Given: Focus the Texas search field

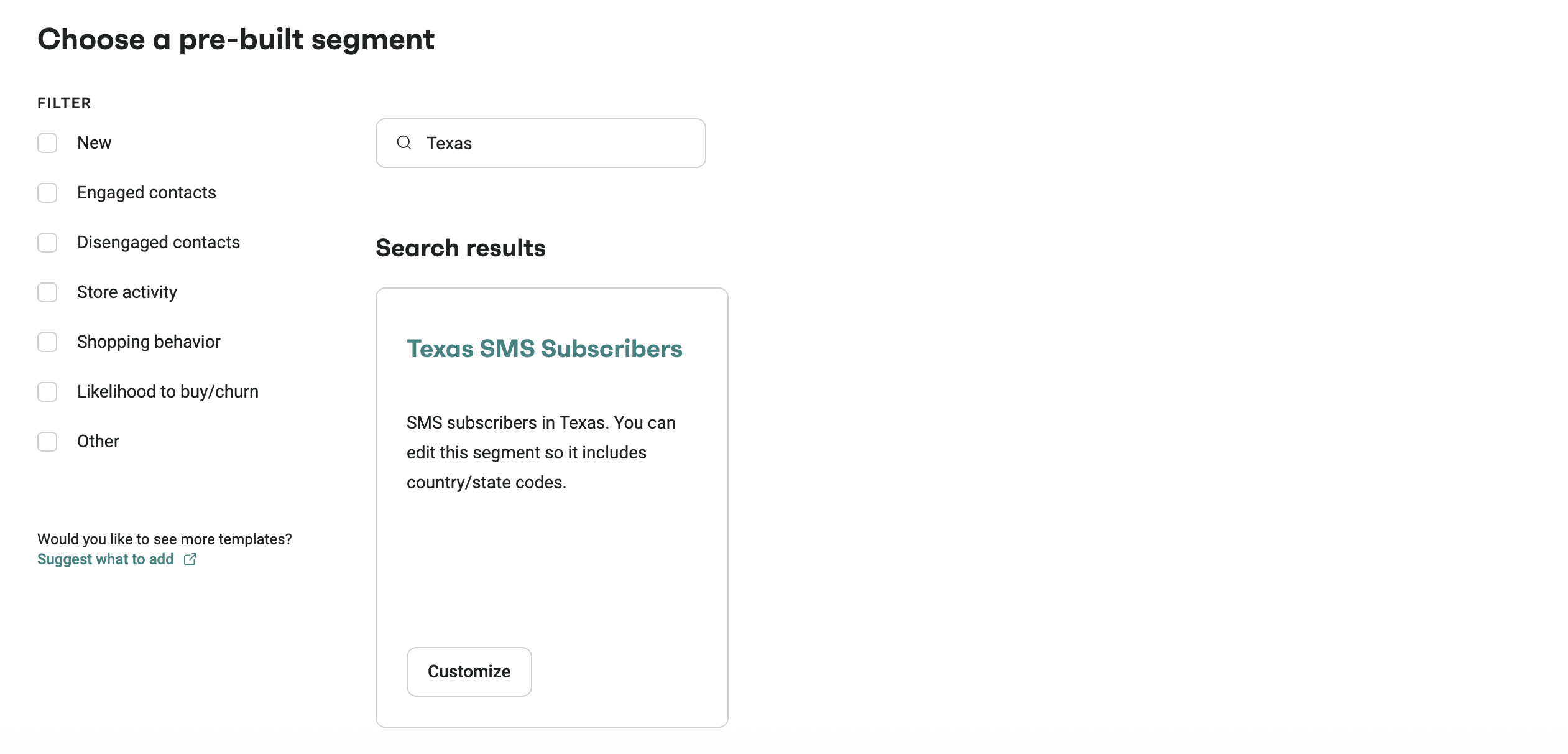Looking at the screenshot, I should [560, 143].
